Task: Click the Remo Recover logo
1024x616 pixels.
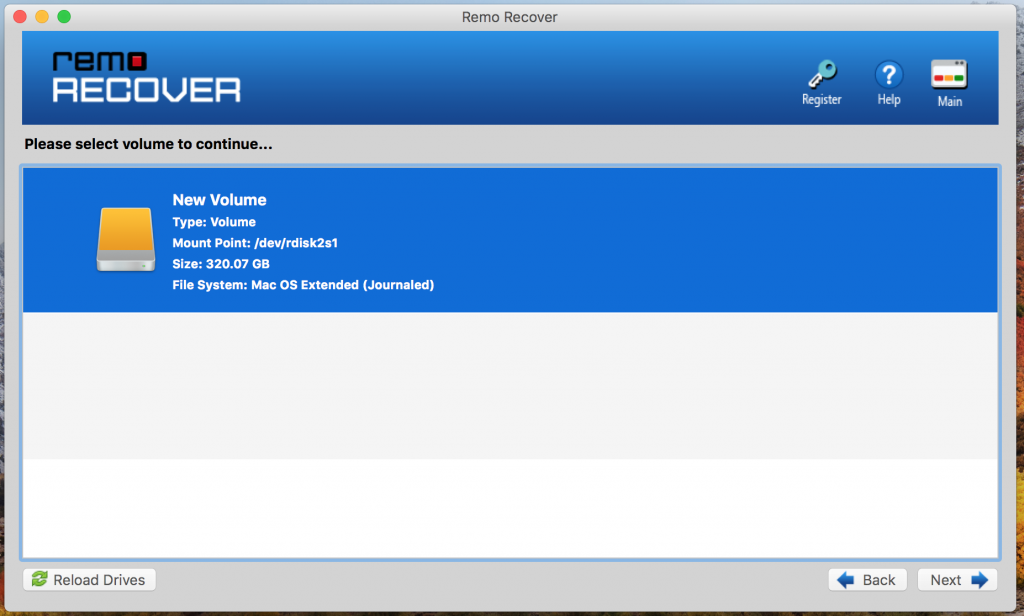Action: pyautogui.click(x=146, y=77)
